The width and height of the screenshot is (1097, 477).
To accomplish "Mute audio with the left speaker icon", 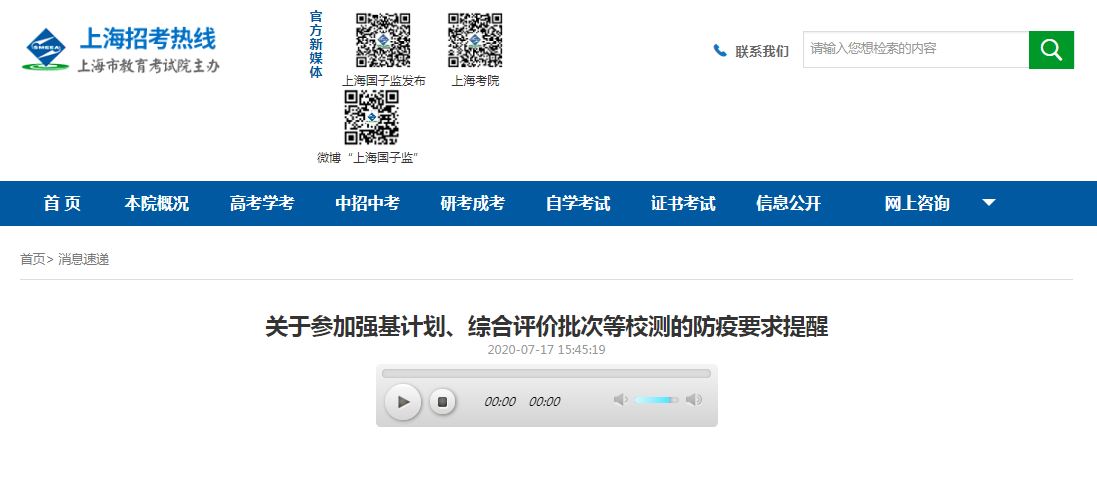I will (x=620, y=400).
